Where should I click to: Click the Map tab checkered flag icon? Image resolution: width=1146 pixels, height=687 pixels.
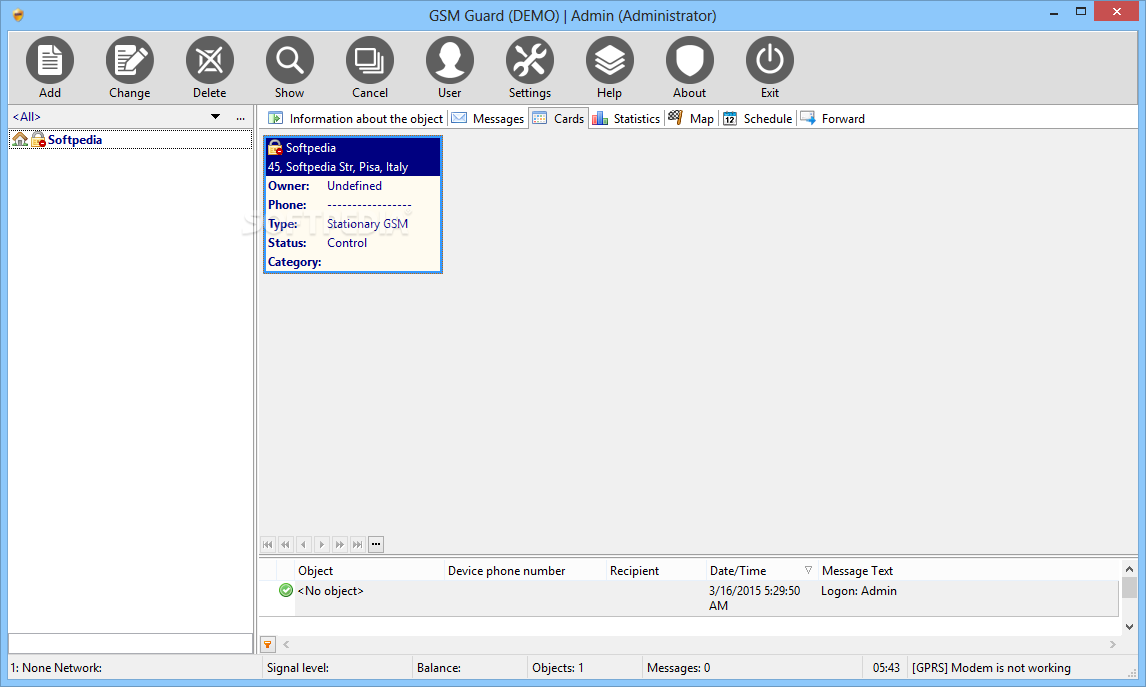675,118
